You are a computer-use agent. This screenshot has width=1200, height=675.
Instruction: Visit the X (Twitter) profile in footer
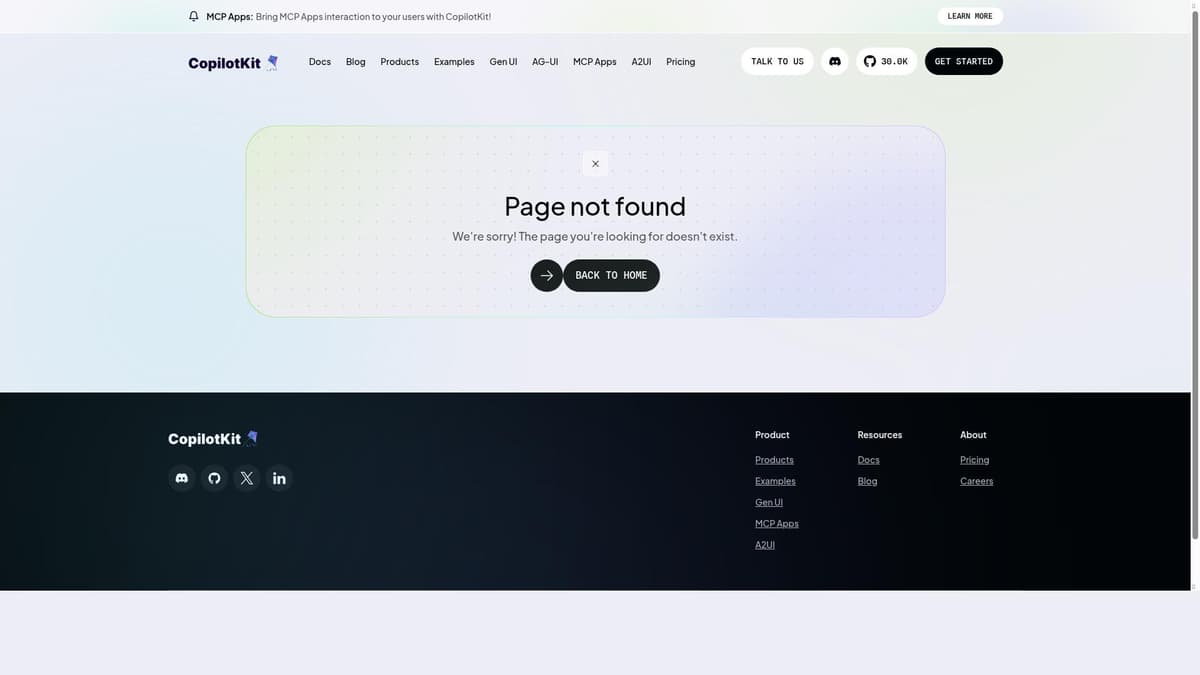click(247, 478)
